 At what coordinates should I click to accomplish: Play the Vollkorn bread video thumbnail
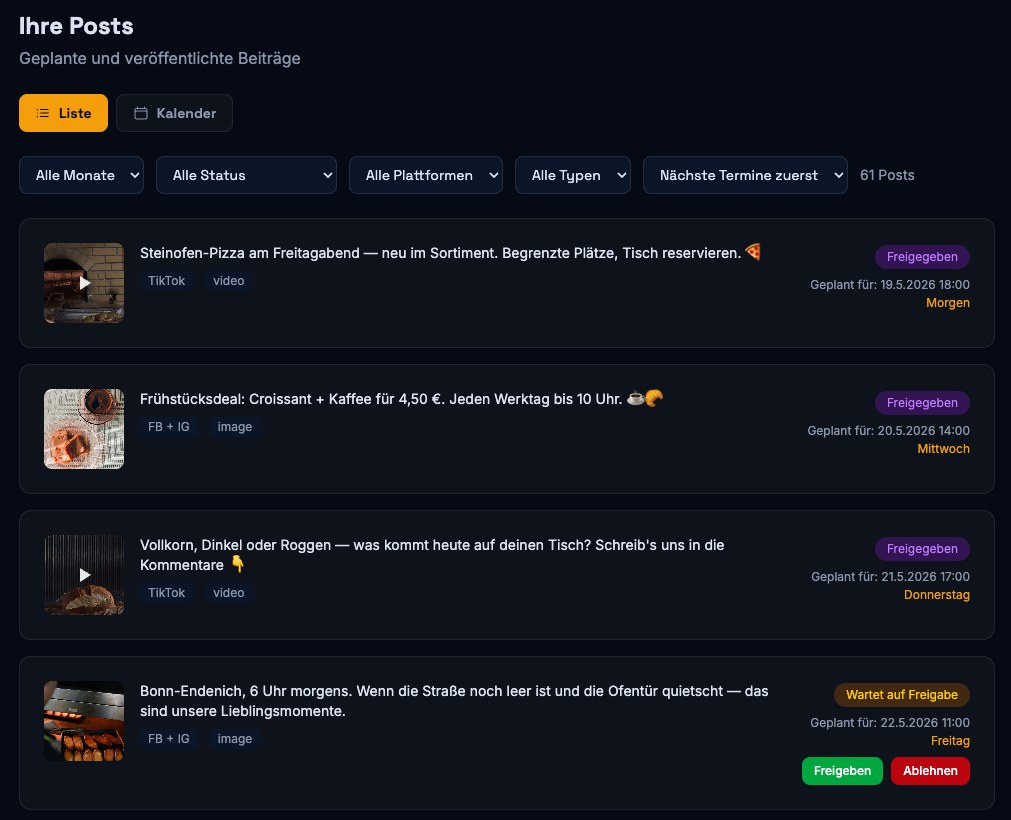click(x=84, y=574)
